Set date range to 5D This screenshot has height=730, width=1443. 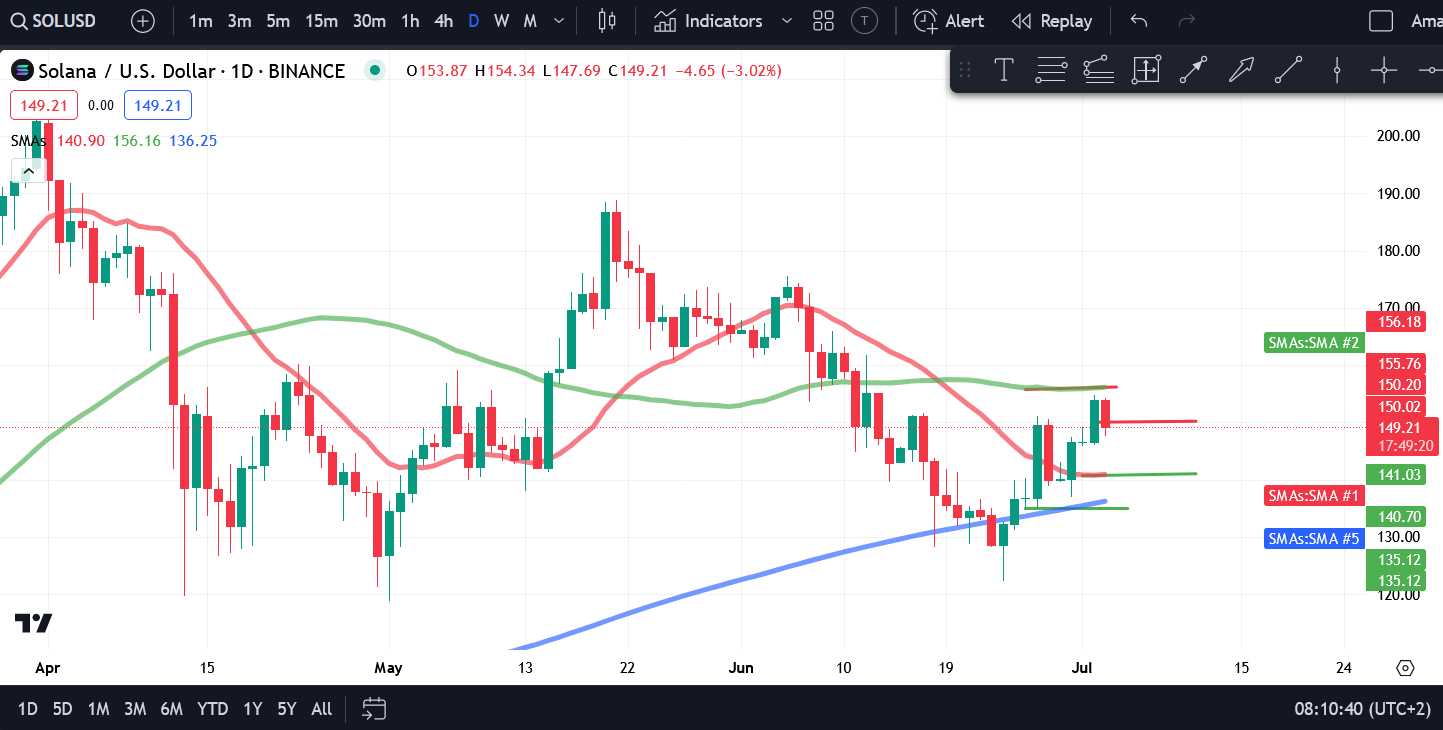point(62,709)
